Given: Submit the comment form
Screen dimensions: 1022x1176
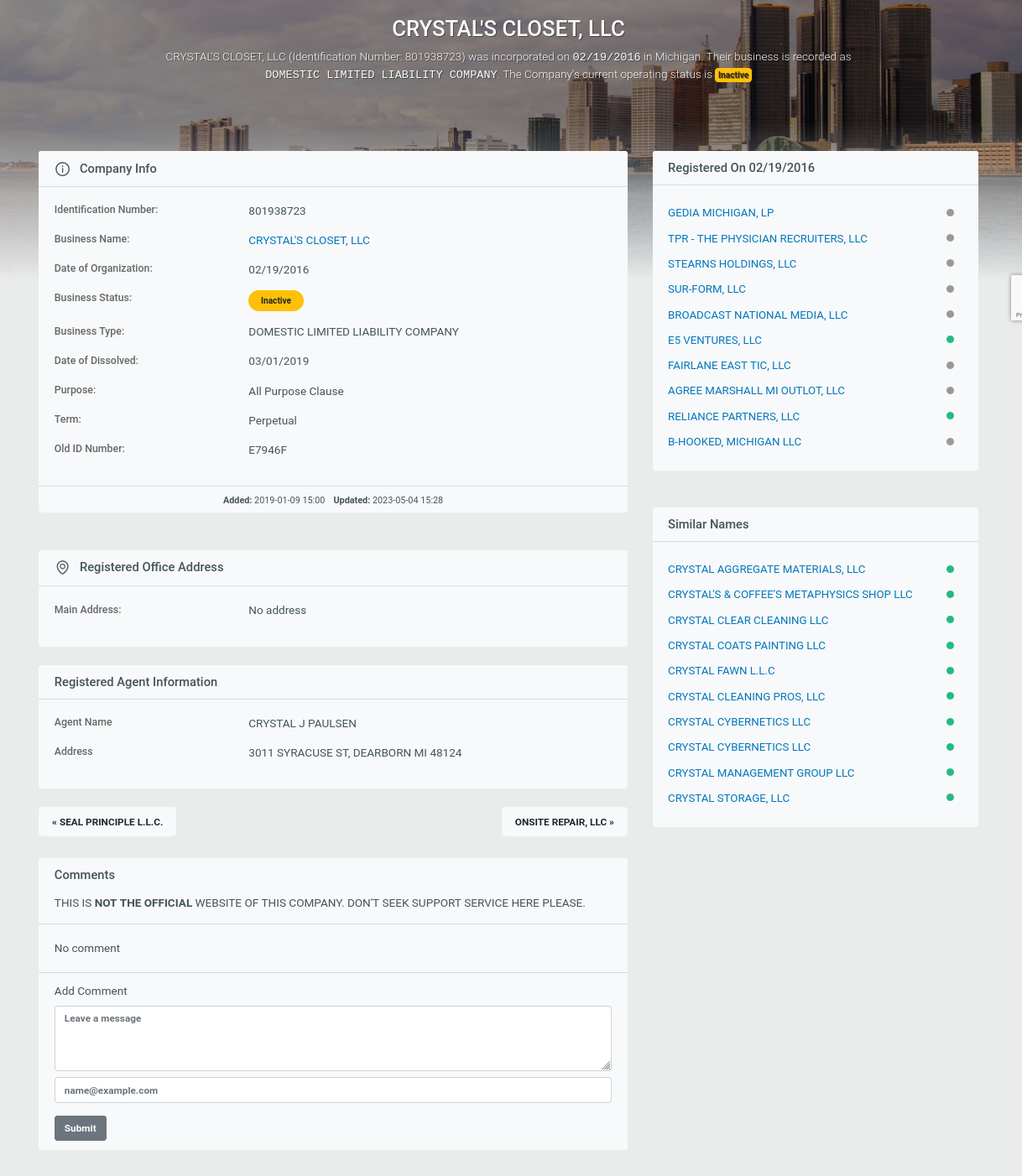Looking at the screenshot, I should pos(81,1128).
